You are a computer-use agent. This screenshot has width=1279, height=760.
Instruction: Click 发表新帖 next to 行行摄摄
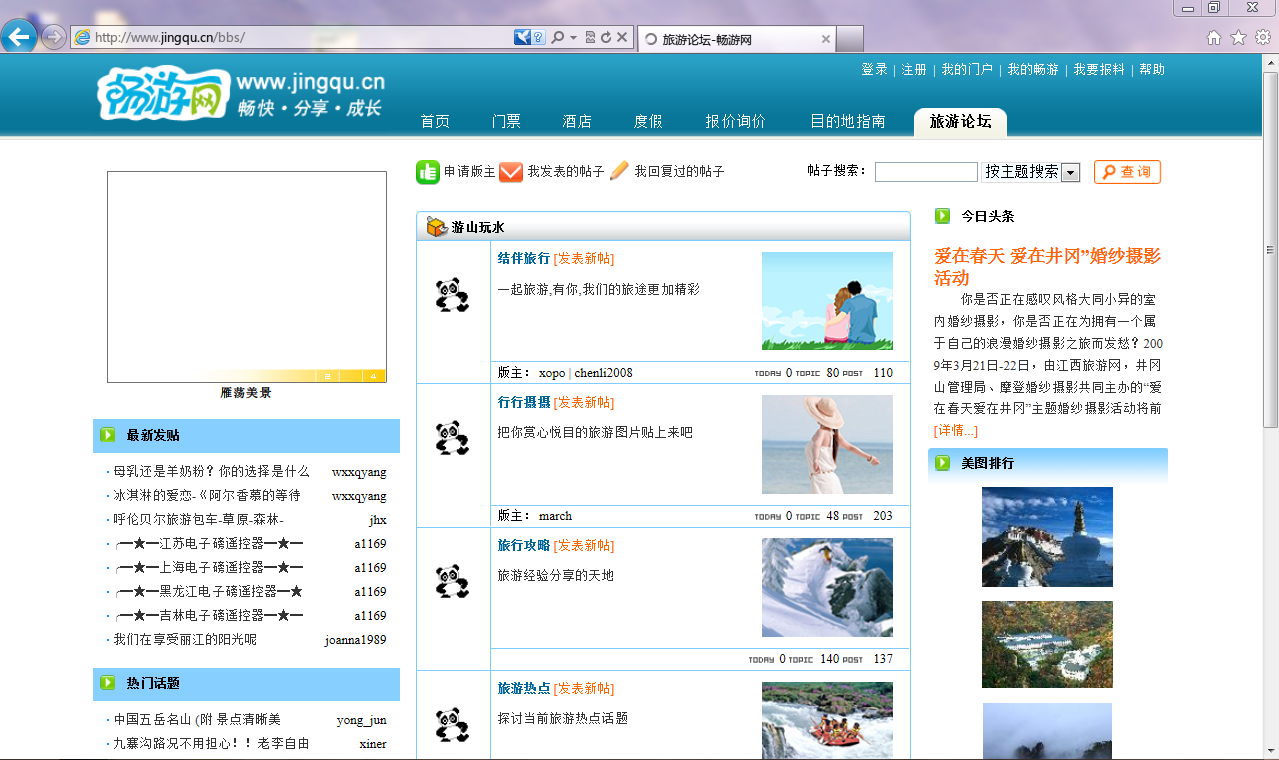click(x=584, y=402)
